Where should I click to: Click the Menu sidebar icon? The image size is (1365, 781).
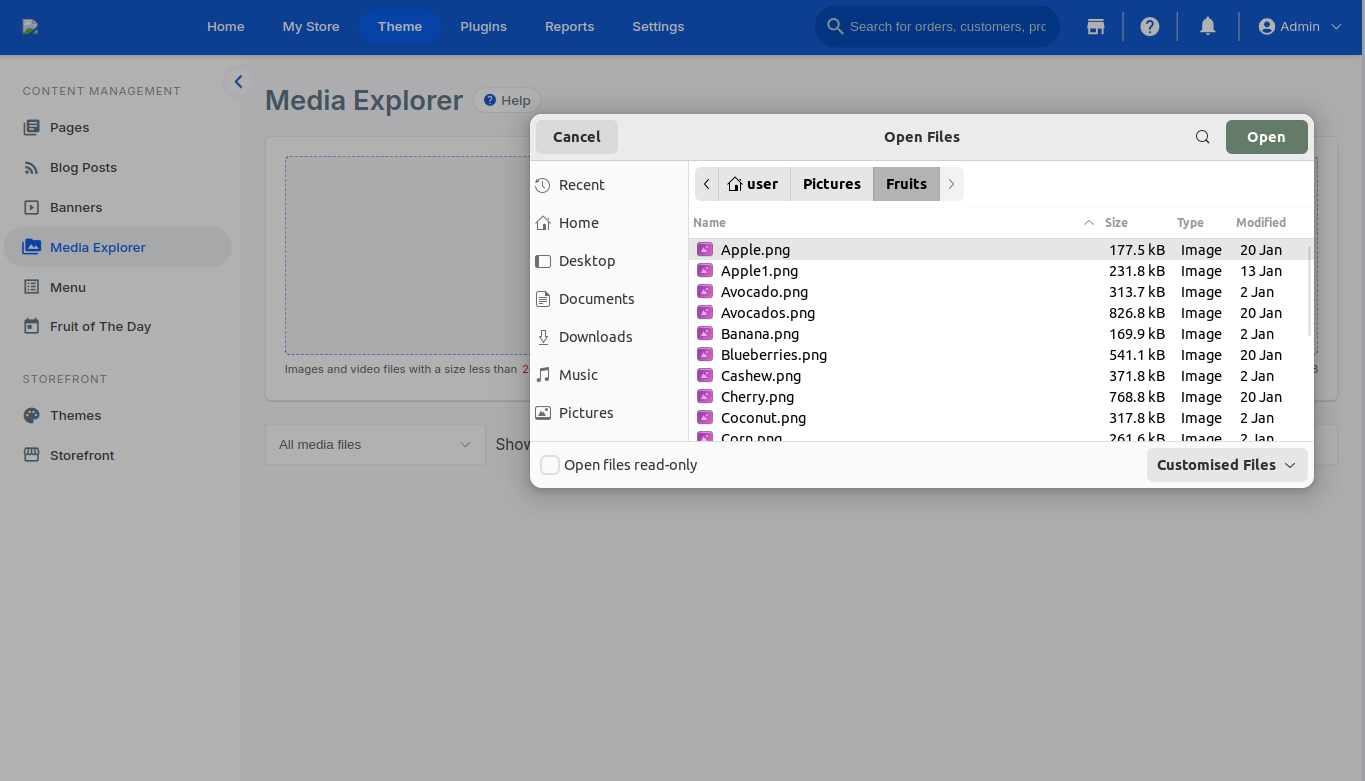32,287
